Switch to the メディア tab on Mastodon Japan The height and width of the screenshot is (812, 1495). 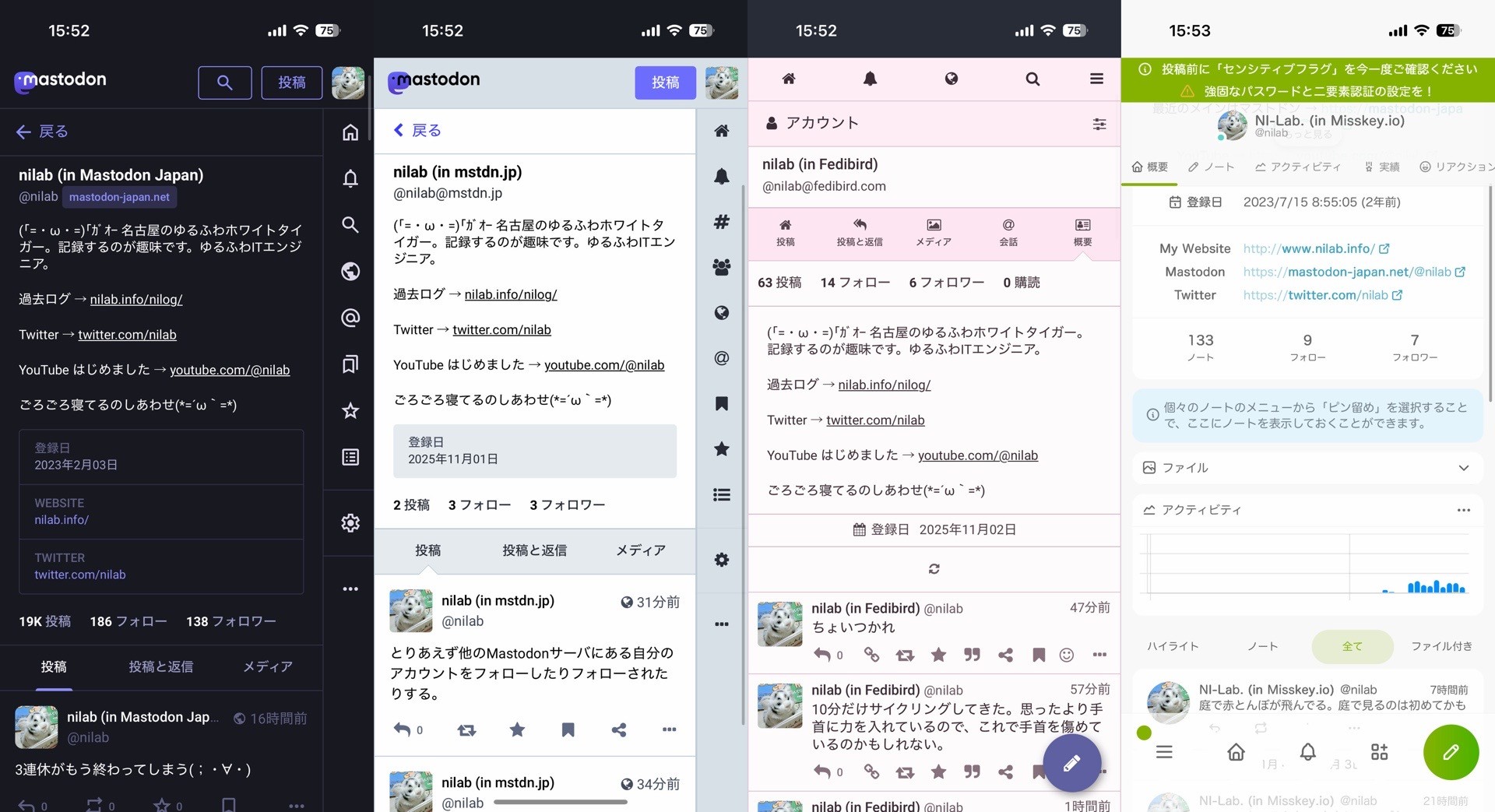pos(268,667)
